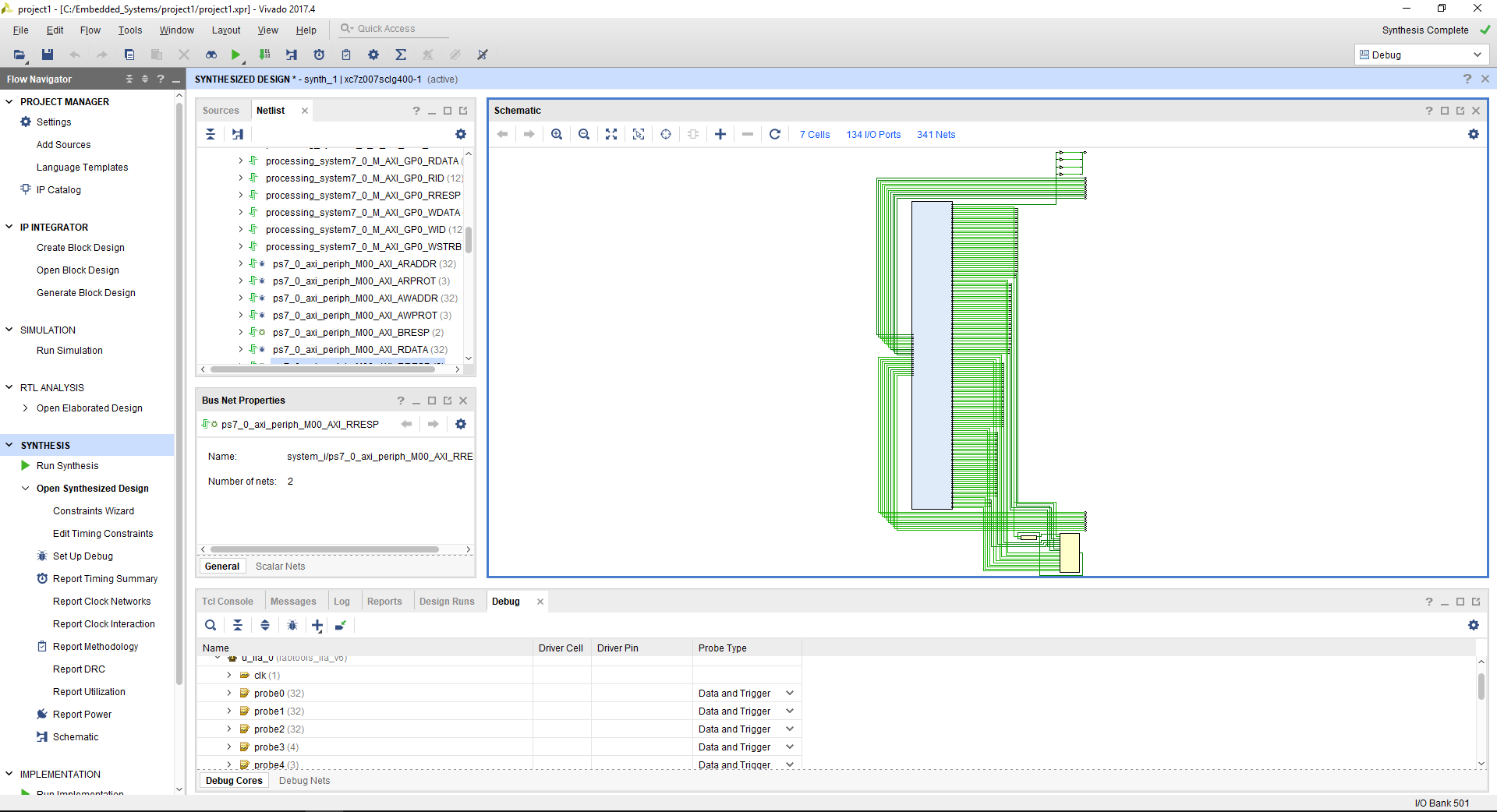Click the Copy toolbar icon
Viewport: 1497px width, 812px height.
tap(129, 55)
